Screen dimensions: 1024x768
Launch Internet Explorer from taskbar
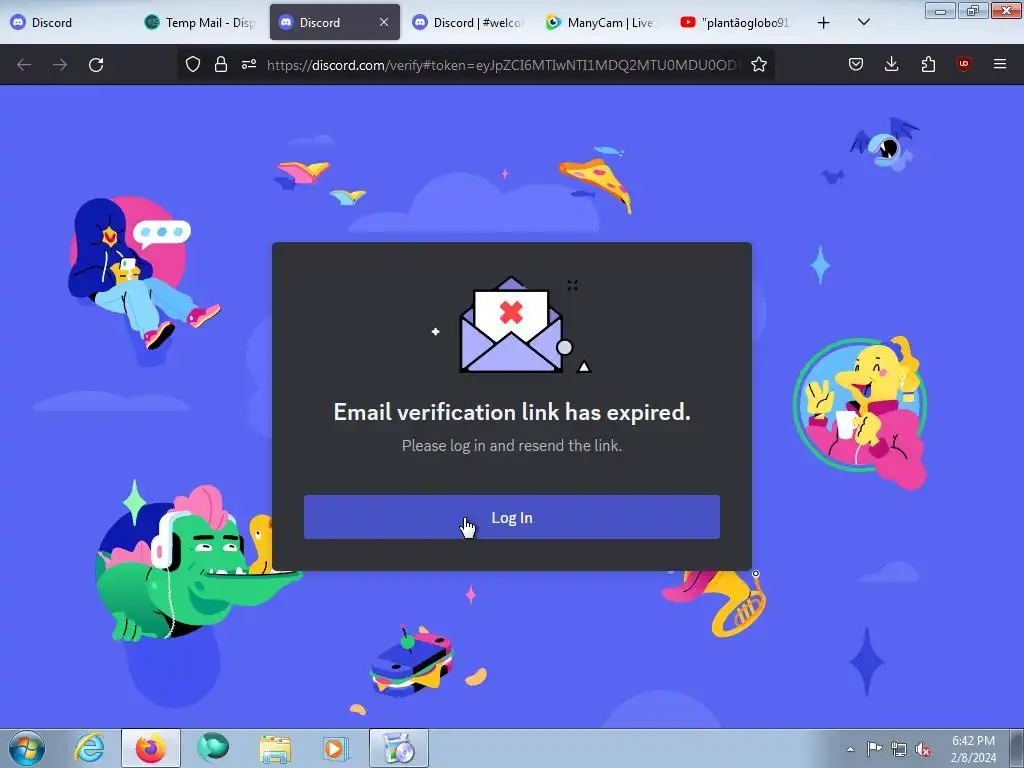point(89,748)
